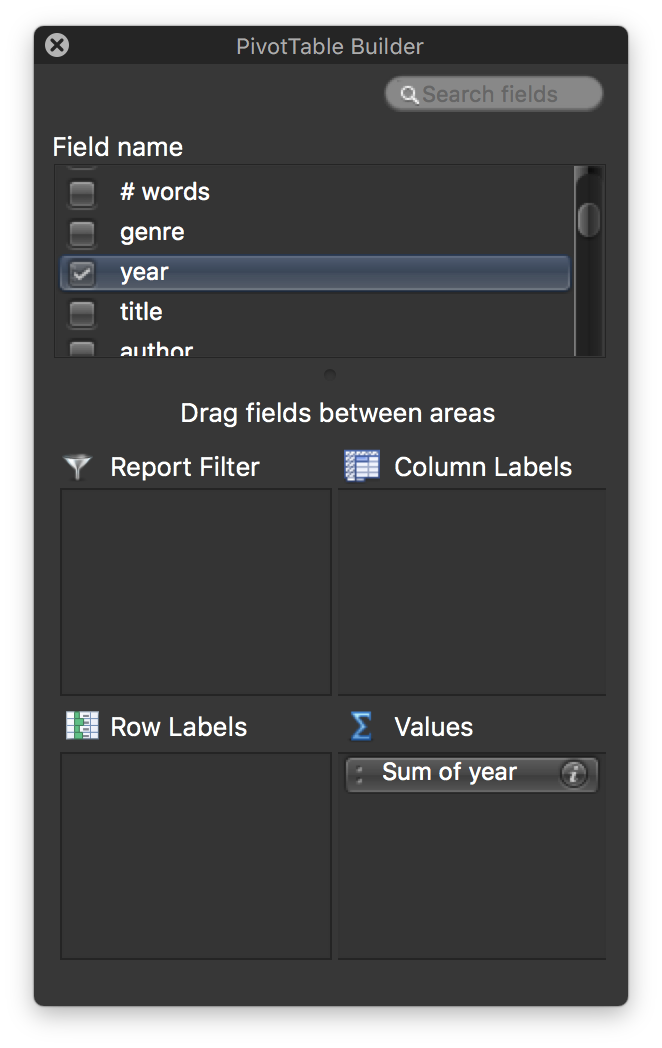This screenshot has height=1048, width=662.
Task: Click inside the empty Row Labels area
Action: pyautogui.click(x=196, y=856)
